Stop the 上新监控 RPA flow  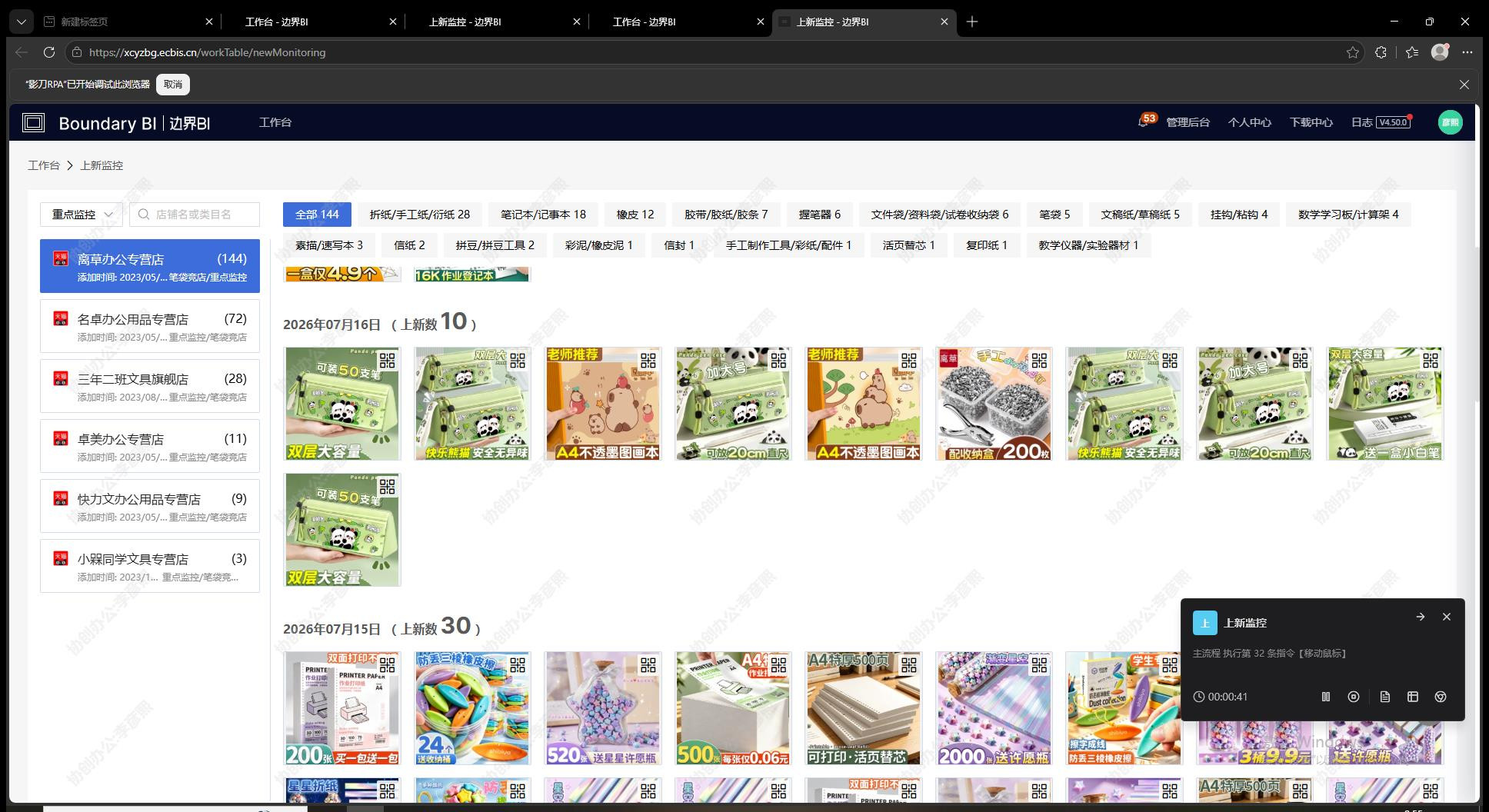[1354, 697]
